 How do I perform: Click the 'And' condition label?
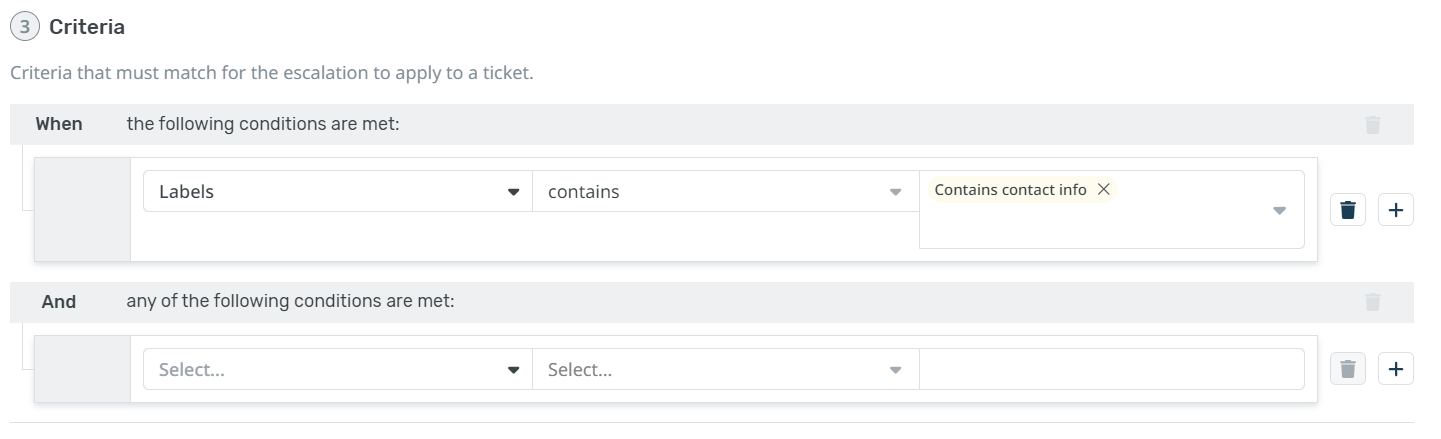tap(59, 301)
